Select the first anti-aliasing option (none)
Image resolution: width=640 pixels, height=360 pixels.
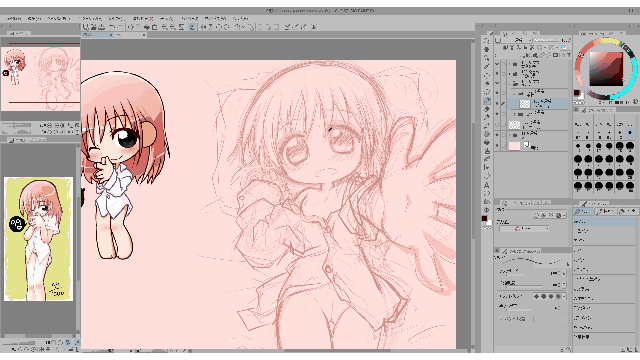click(536, 296)
